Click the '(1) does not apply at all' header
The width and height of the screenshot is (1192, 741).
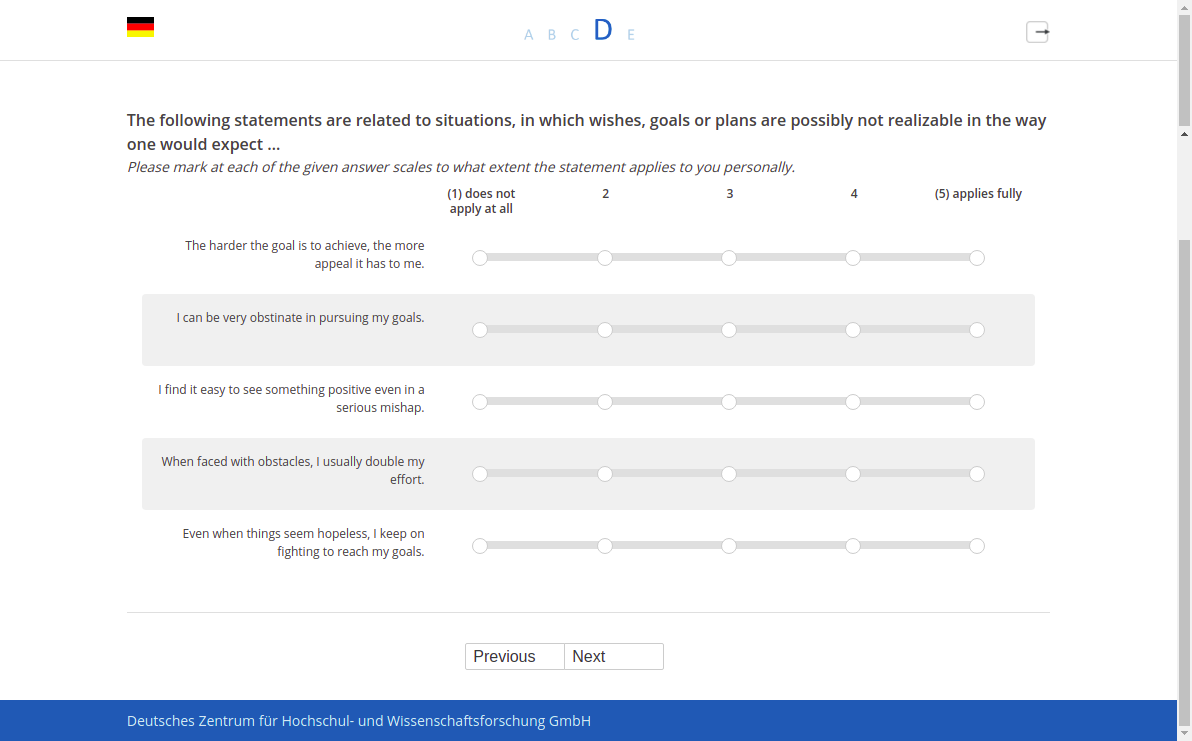(481, 201)
